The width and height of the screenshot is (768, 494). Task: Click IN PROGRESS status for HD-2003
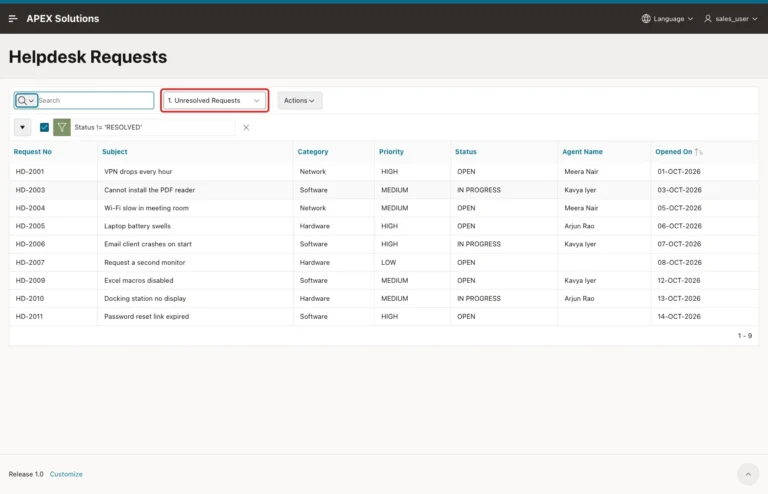(479, 190)
